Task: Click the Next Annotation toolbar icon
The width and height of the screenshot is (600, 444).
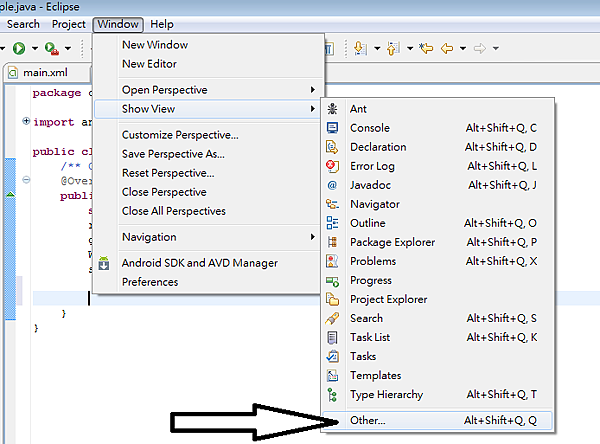Action: [360, 48]
